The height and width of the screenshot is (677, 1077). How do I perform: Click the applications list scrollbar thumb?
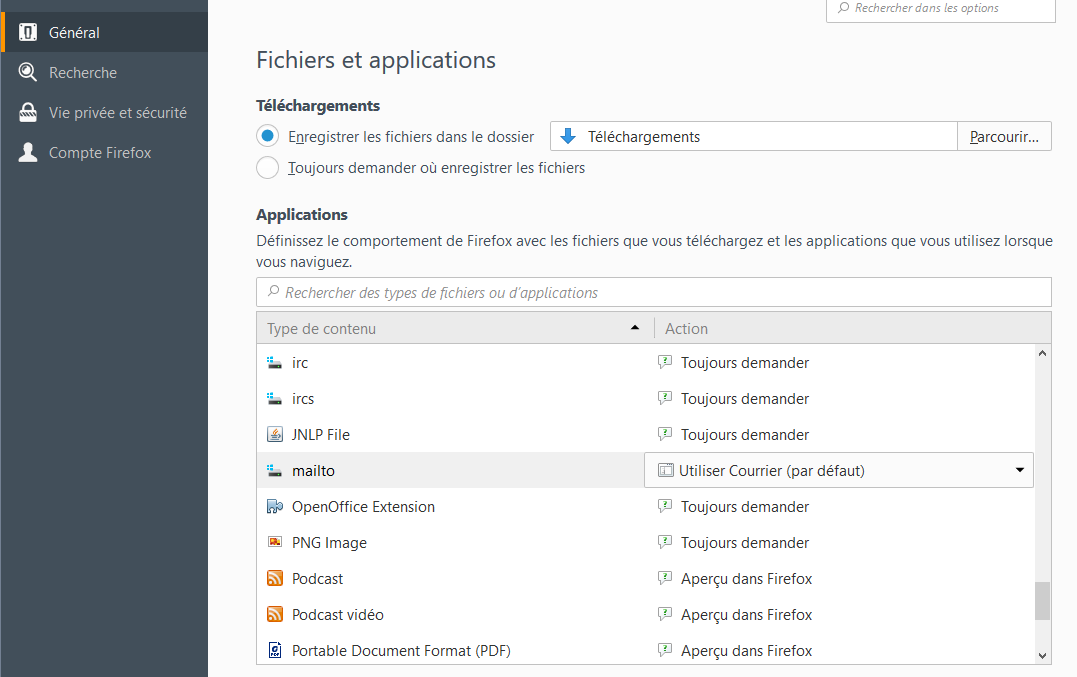click(x=1042, y=601)
